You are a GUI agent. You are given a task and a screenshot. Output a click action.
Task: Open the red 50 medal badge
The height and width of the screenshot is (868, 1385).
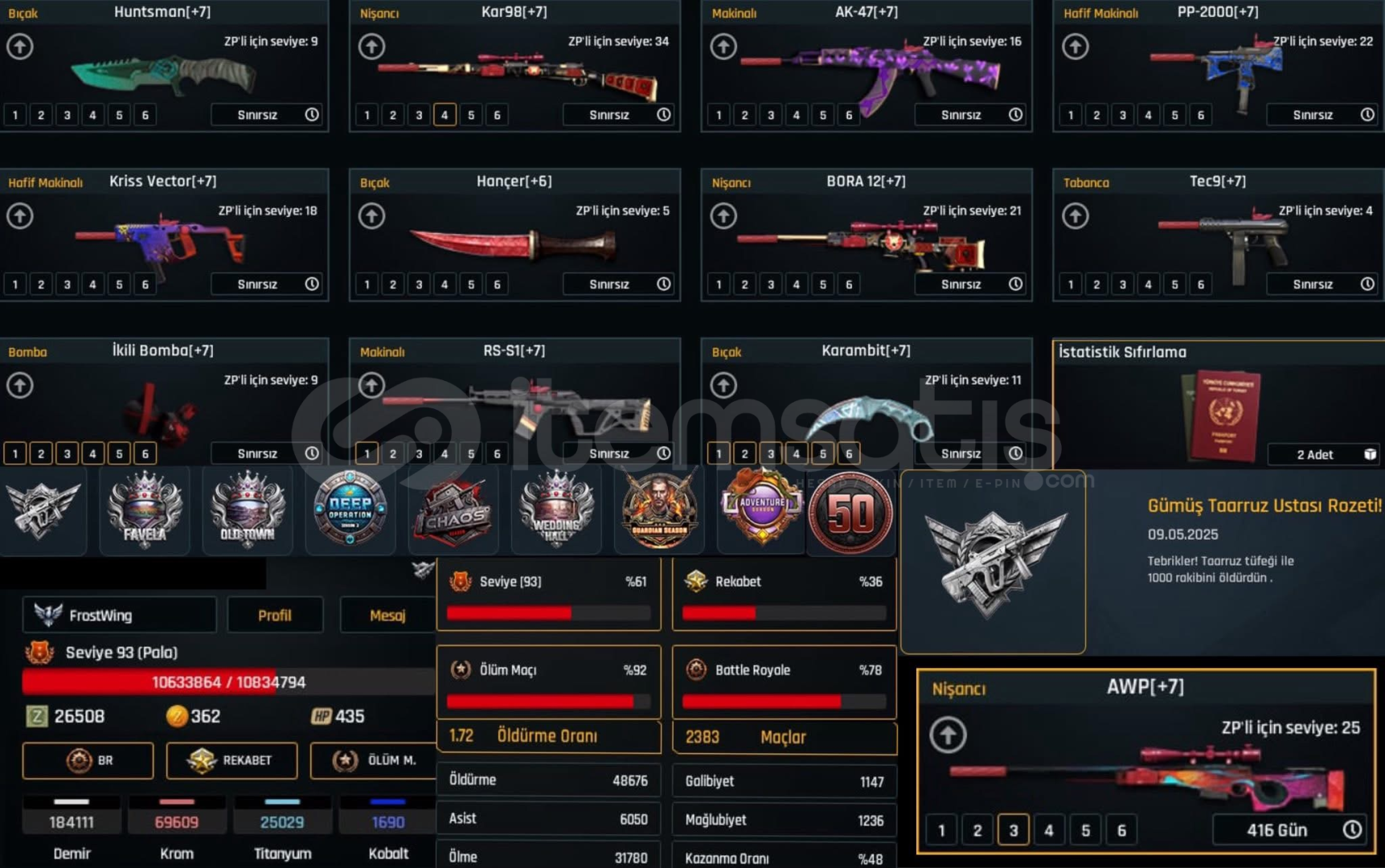pyautogui.click(x=850, y=513)
